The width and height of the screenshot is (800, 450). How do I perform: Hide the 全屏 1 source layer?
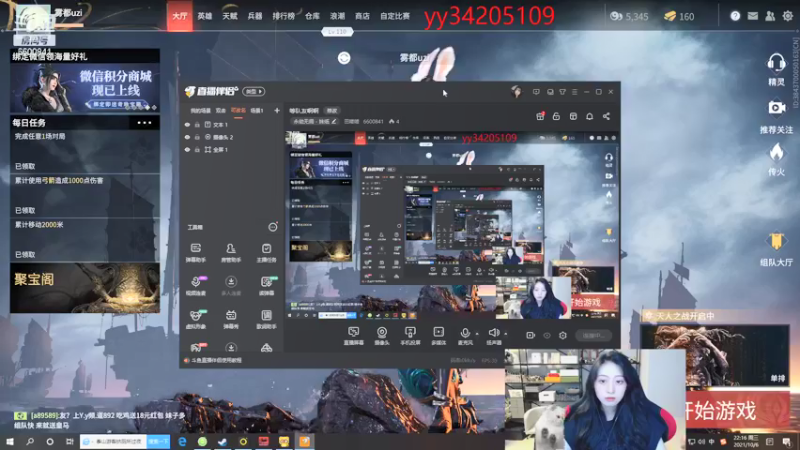(187, 150)
